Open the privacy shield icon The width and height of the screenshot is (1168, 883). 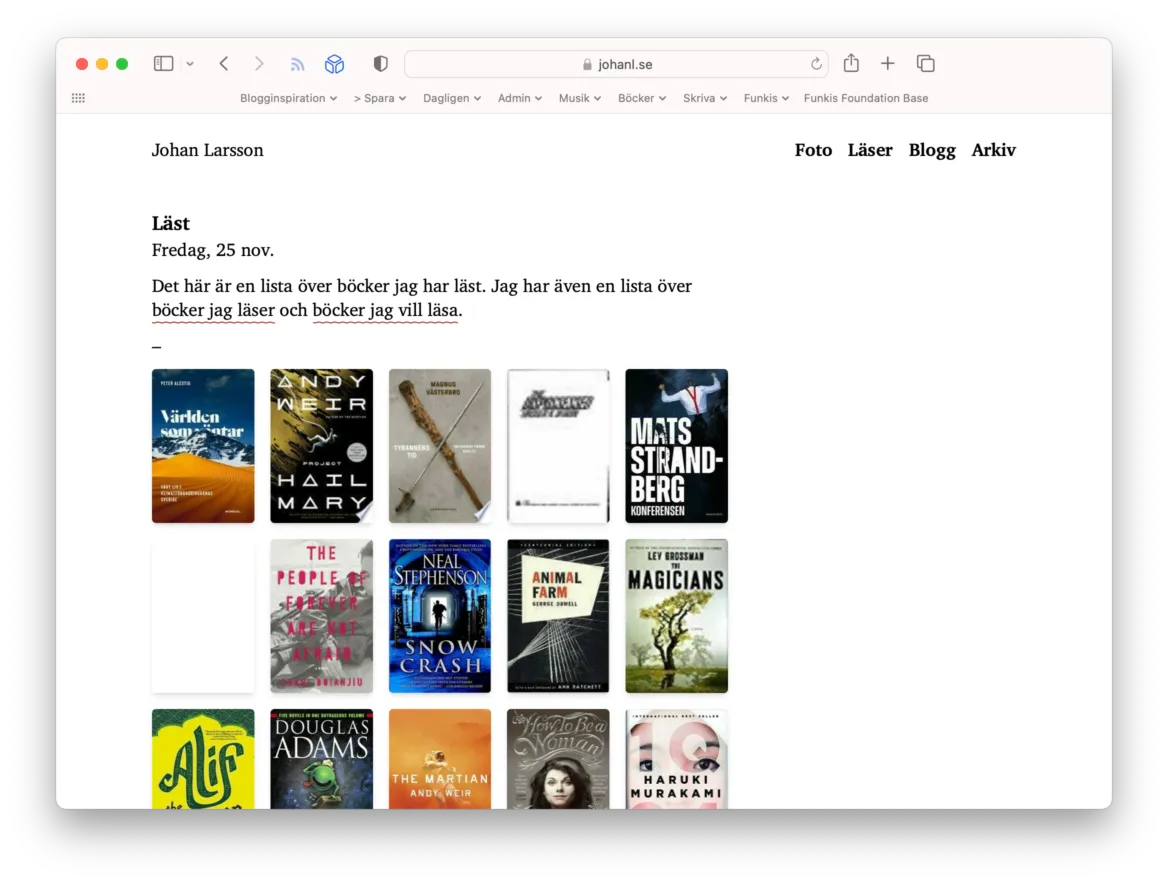[381, 64]
